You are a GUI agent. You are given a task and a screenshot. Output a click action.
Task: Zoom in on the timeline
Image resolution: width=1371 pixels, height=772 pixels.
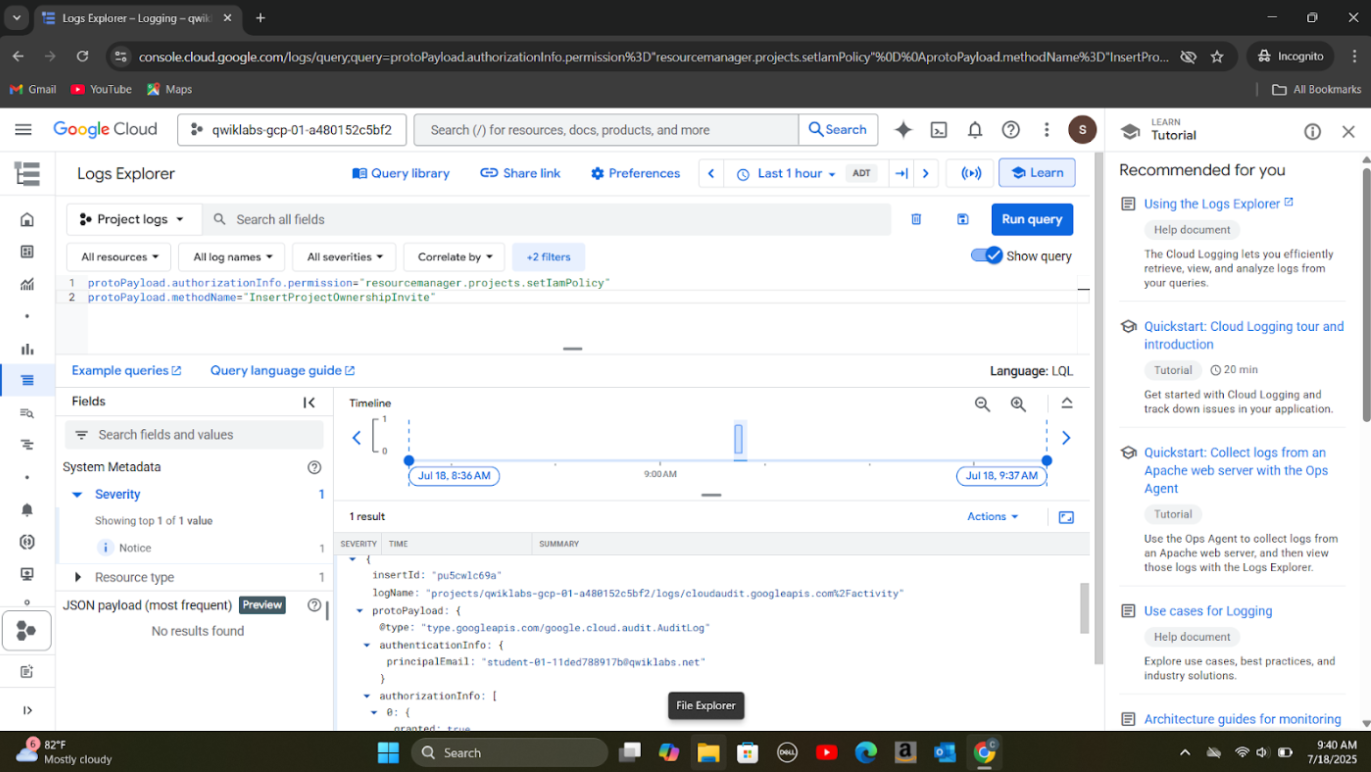point(1018,404)
